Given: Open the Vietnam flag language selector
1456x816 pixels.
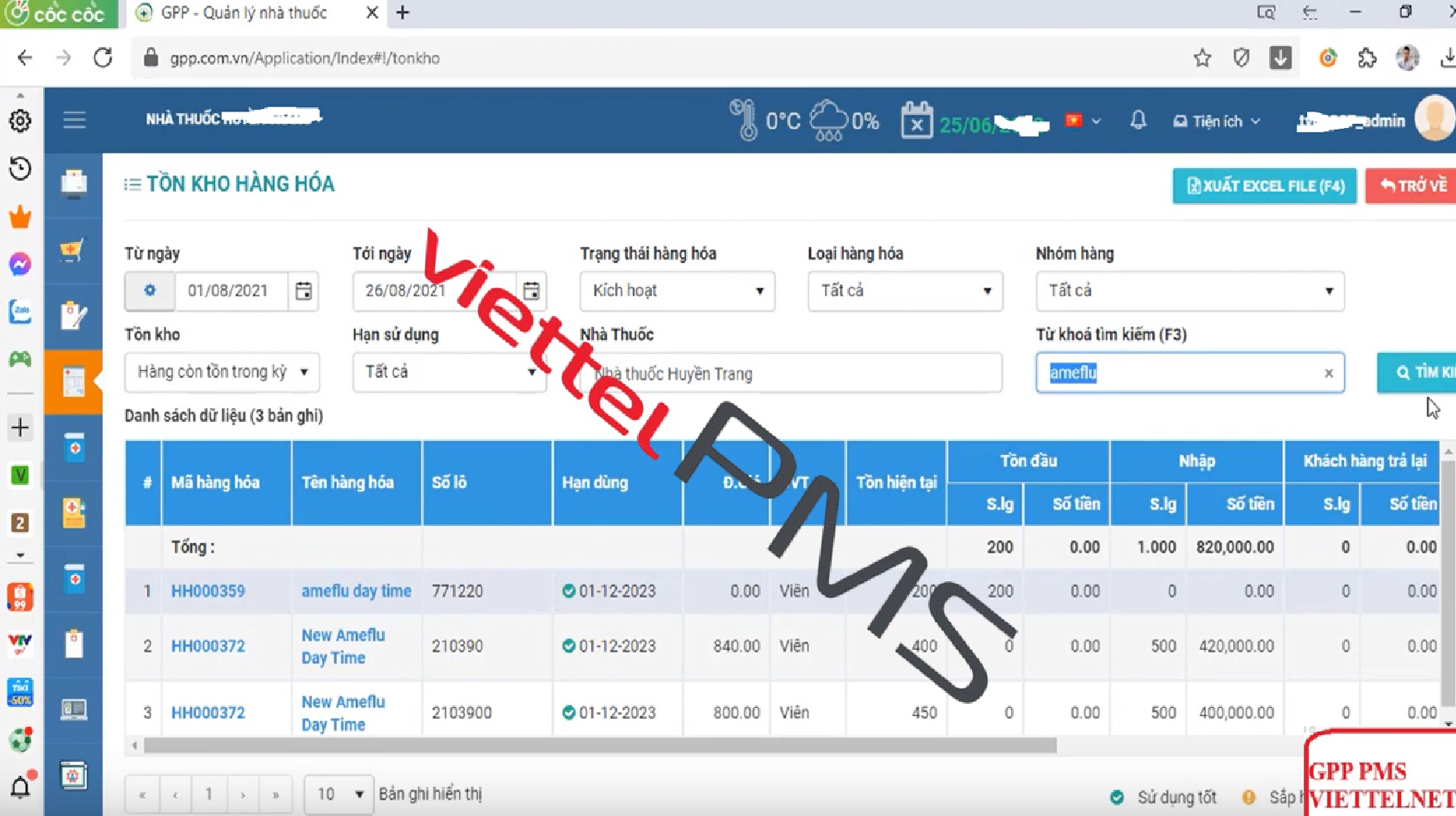Looking at the screenshot, I should pyautogui.click(x=1083, y=121).
